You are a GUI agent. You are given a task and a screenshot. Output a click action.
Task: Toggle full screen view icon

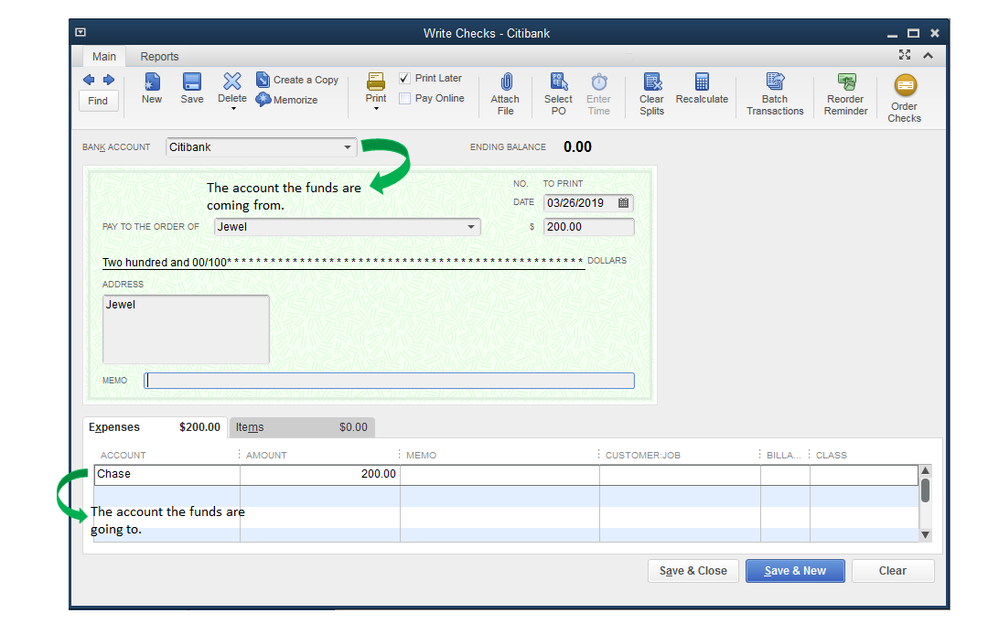(905, 55)
